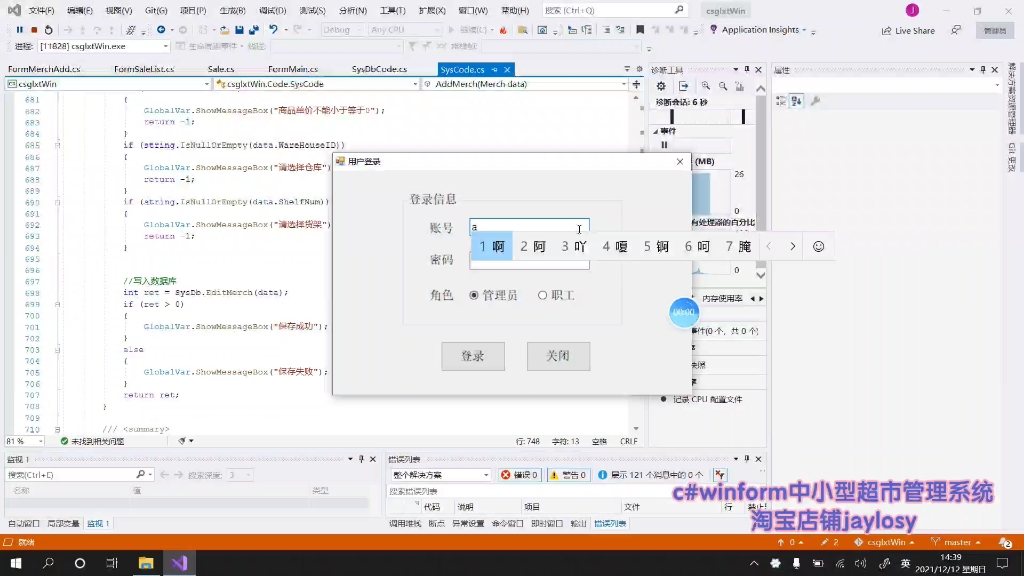
Task: Click the 账号 text input field
Action: point(528,227)
